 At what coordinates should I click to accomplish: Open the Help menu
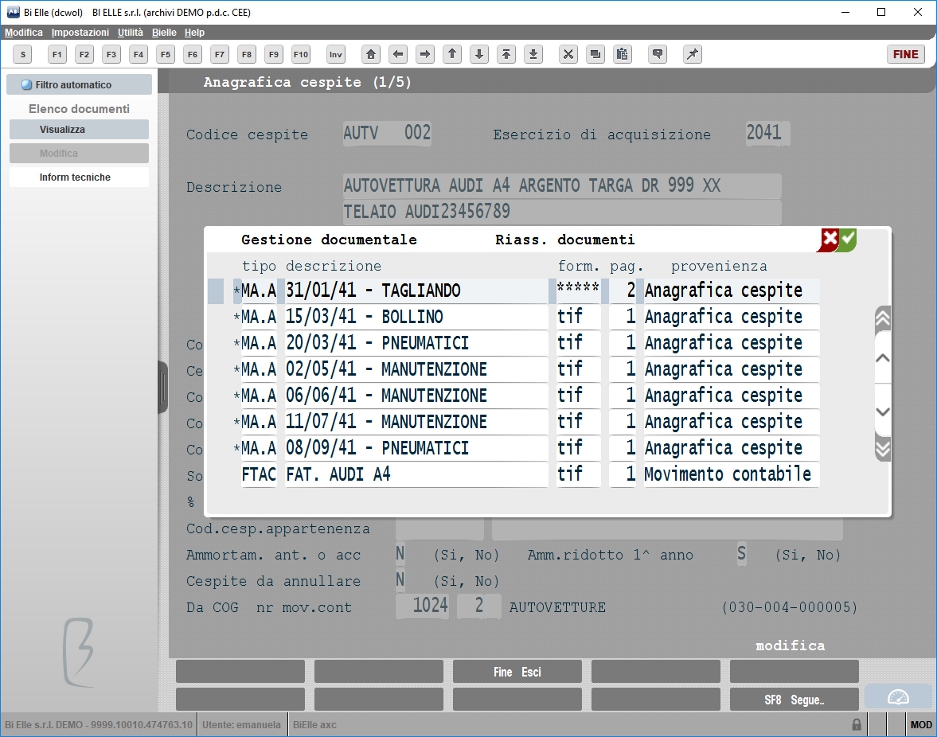[x=194, y=32]
